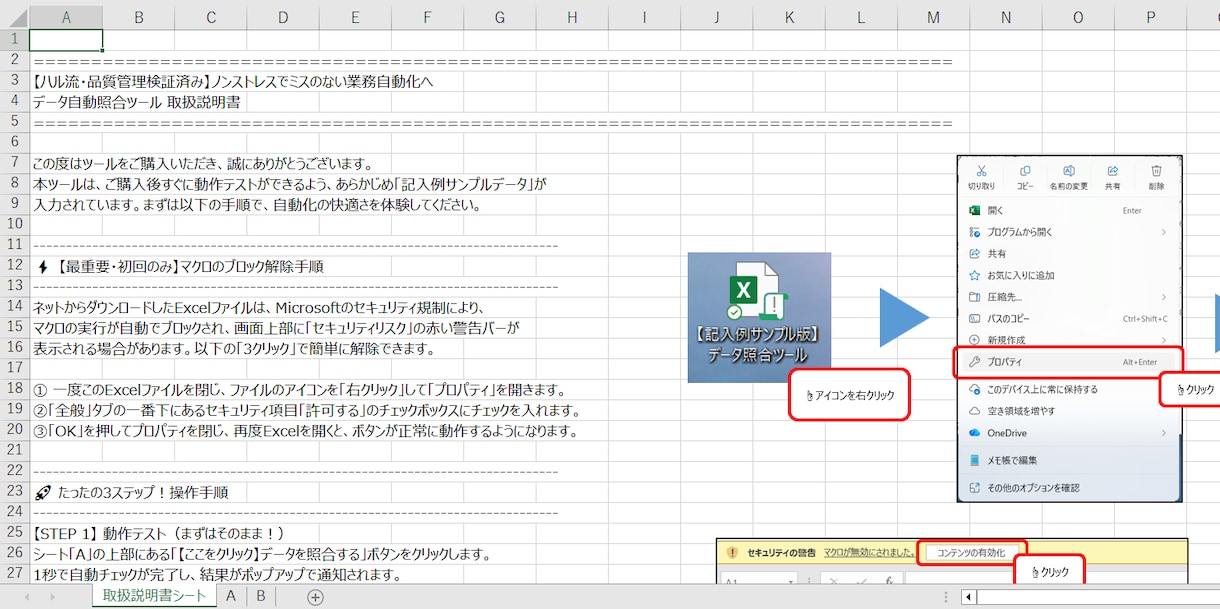Select column N header
The image size is (1220, 609).
pyautogui.click(x=1005, y=17)
